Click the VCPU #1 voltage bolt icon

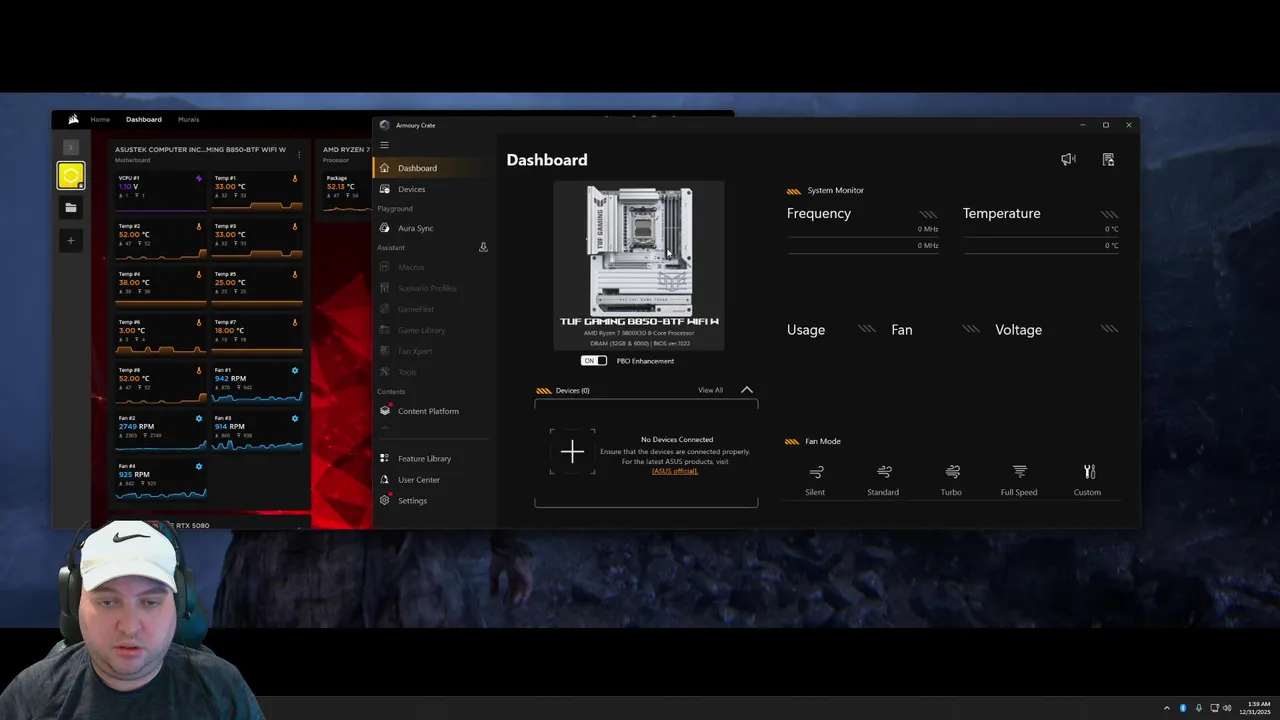tap(199, 178)
